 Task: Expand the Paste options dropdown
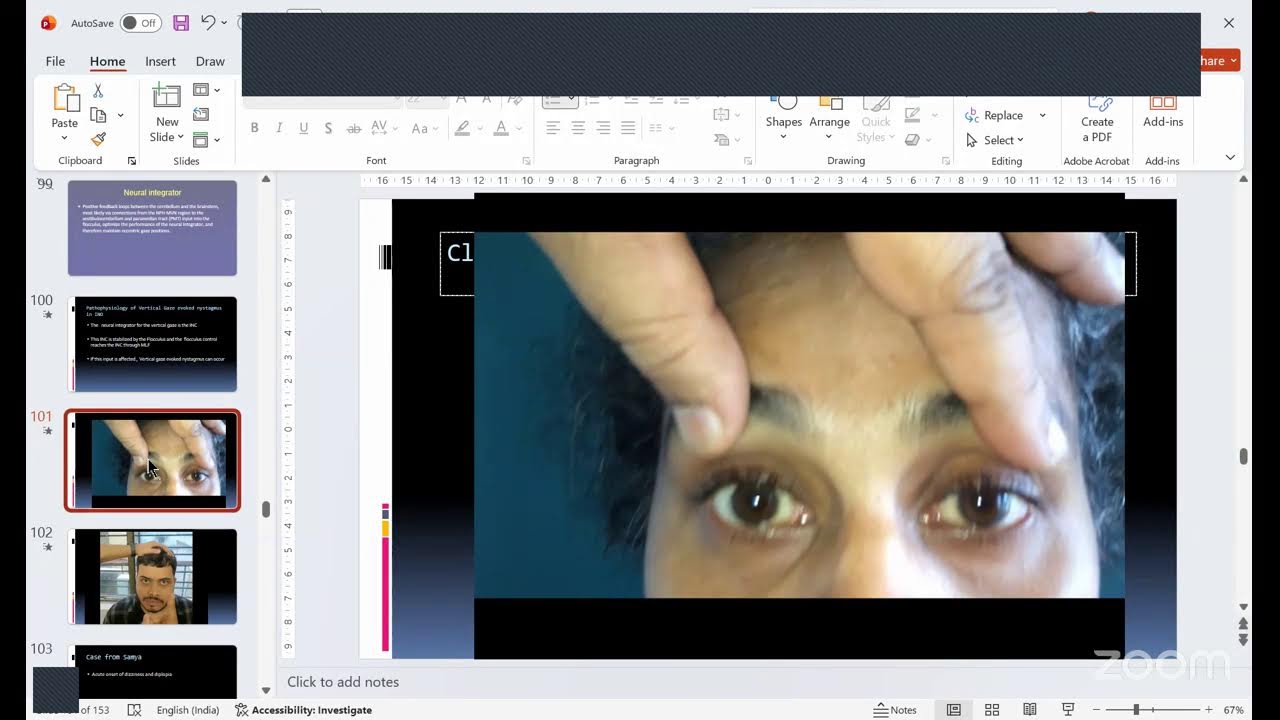65,138
